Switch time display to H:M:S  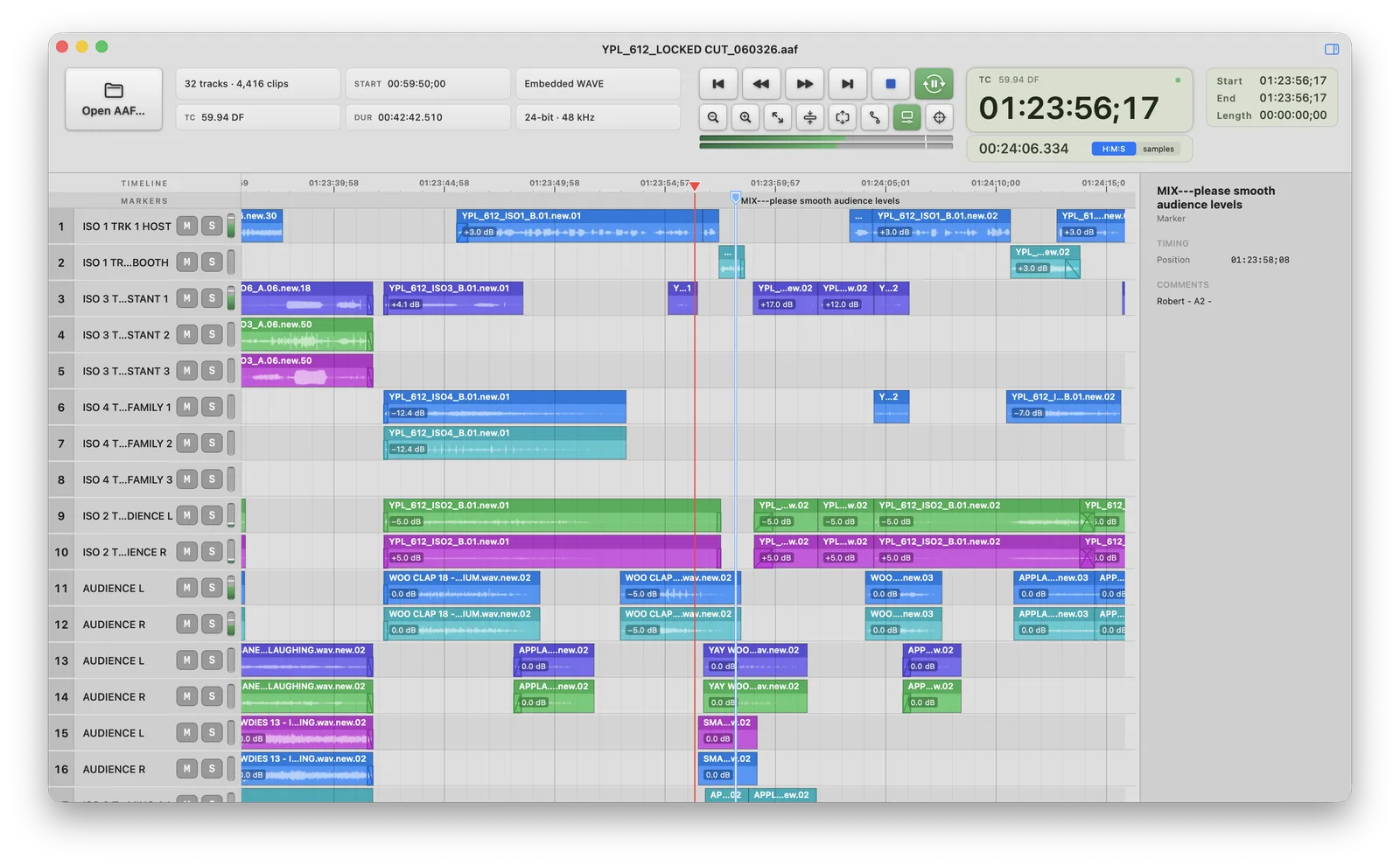pyautogui.click(x=1113, y=149)
